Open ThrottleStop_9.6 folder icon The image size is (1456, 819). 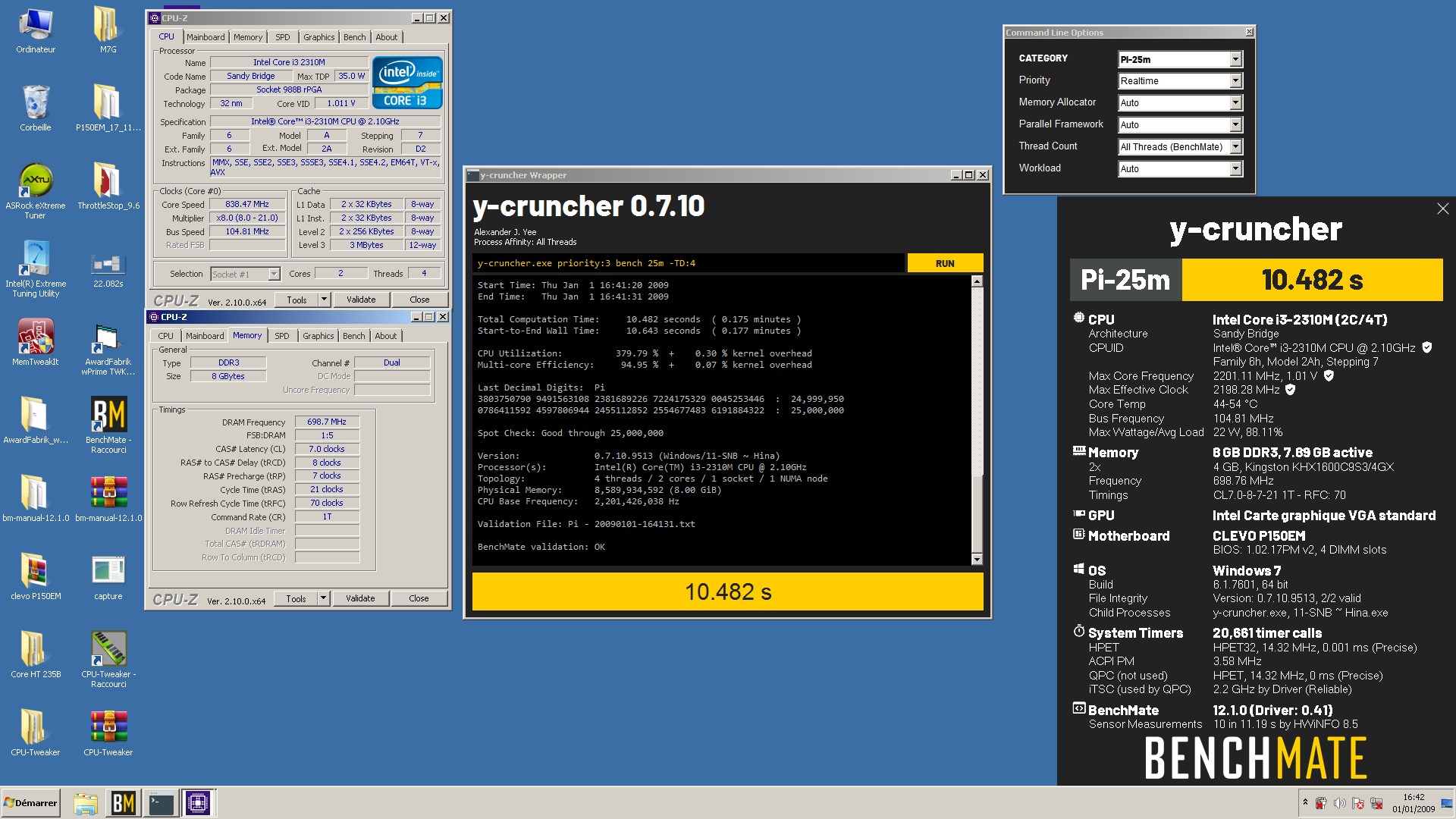coord(108,186)
